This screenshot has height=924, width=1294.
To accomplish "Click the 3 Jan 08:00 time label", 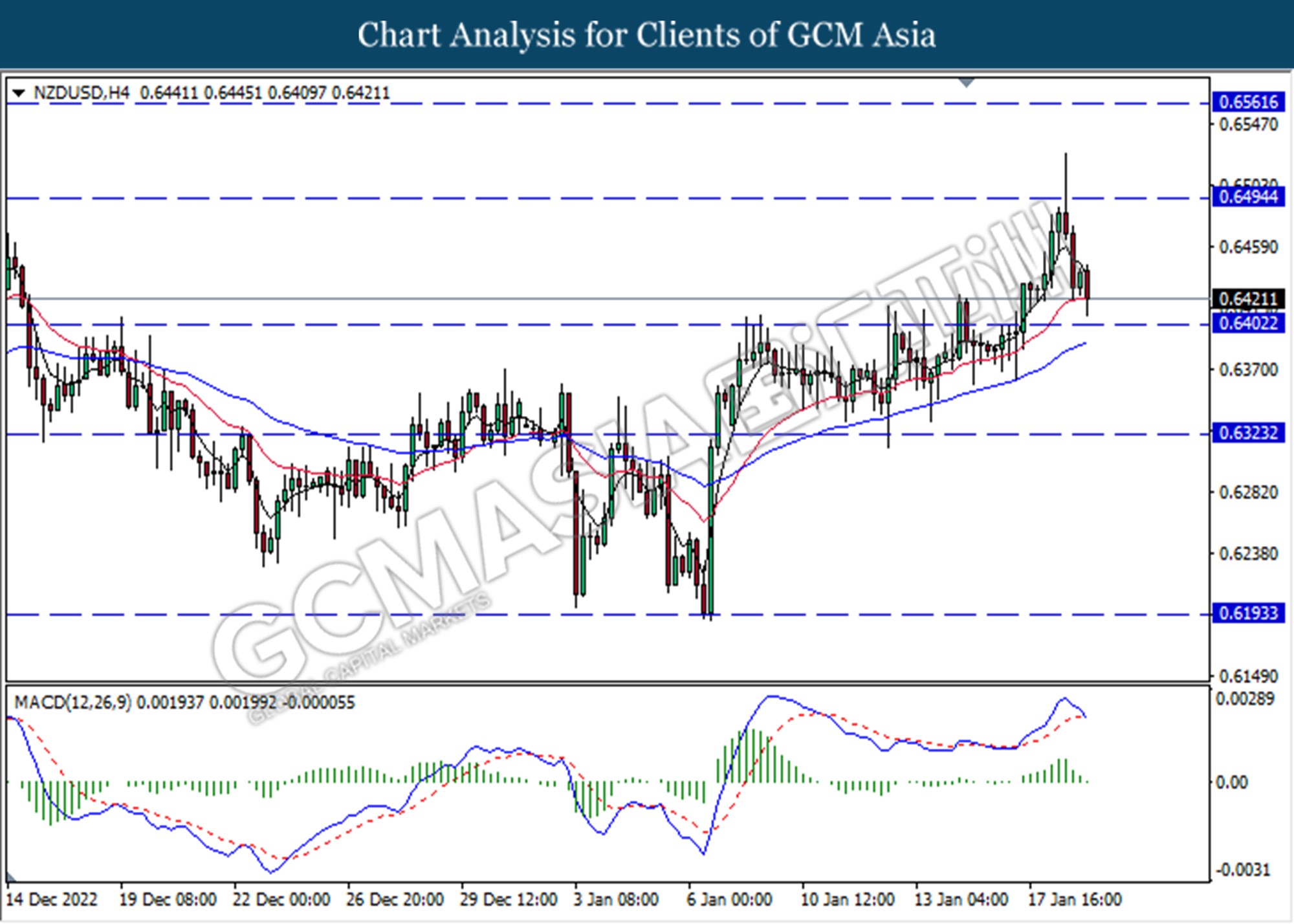I will click(616, 899).
